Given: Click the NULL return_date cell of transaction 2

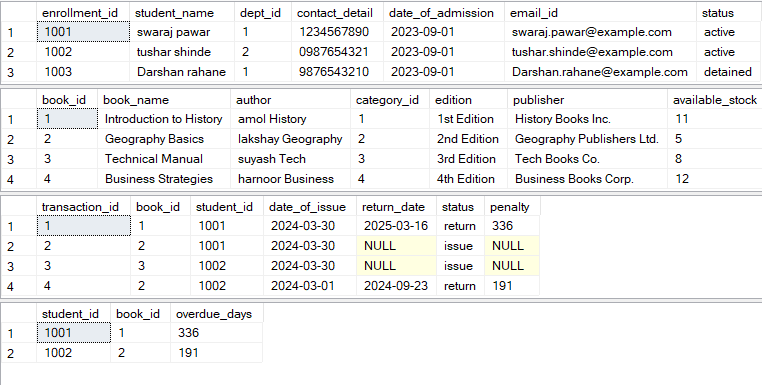Looking at the screenshot, I should pos(397,246).
